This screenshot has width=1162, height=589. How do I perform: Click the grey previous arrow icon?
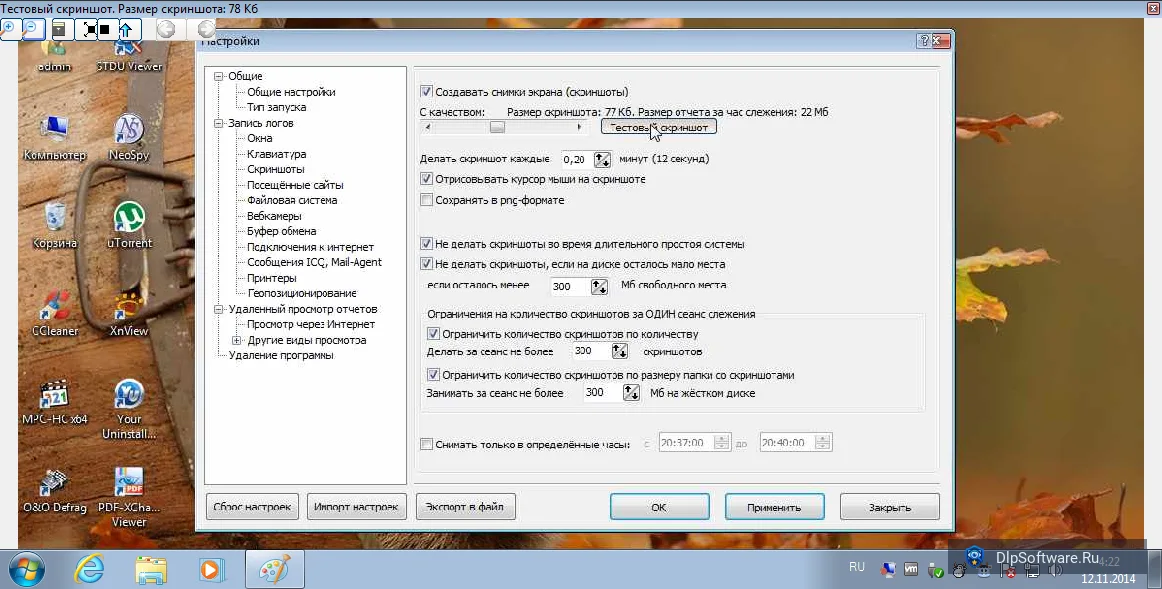[x=167, y=29]
